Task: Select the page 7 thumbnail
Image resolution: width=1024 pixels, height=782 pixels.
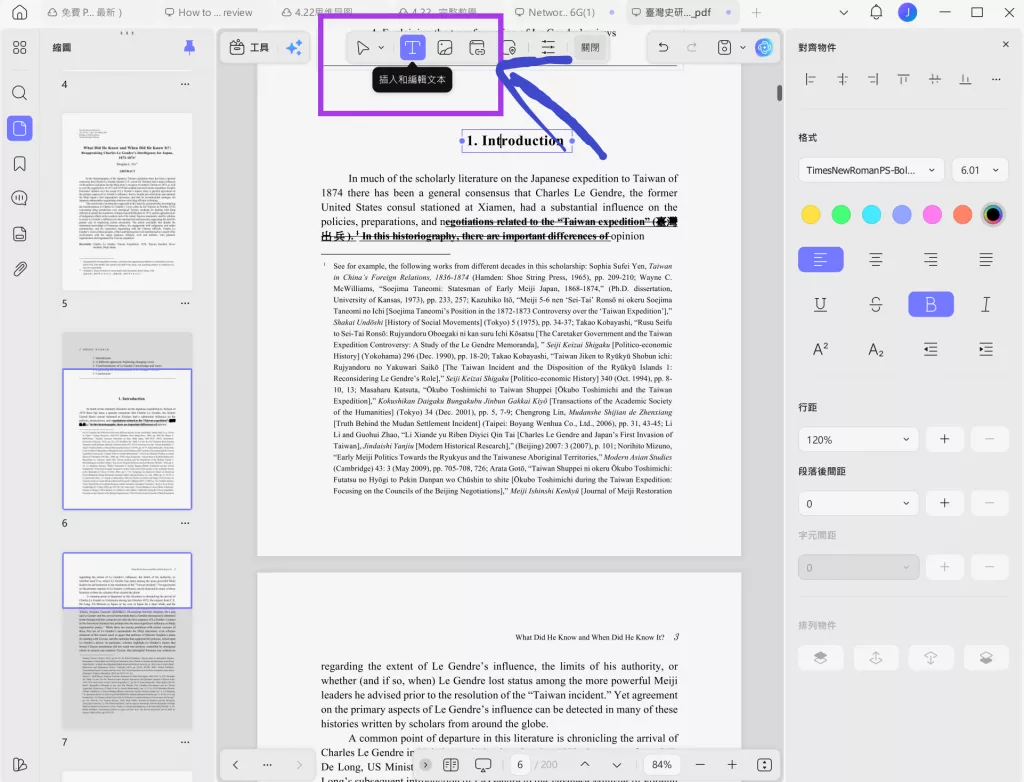Action: click(127, 640)
